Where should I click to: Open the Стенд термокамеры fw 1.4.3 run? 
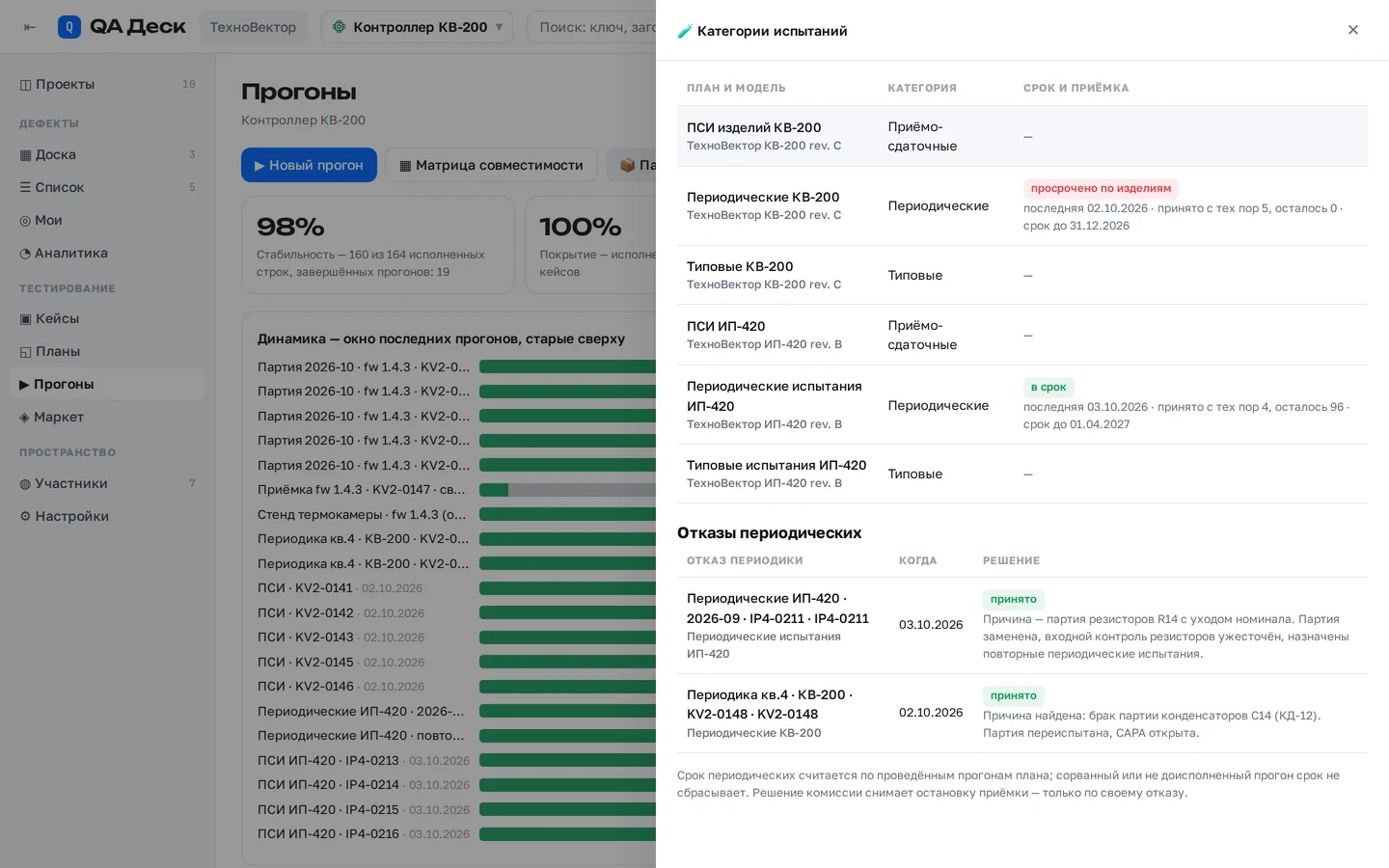[362, 515]
